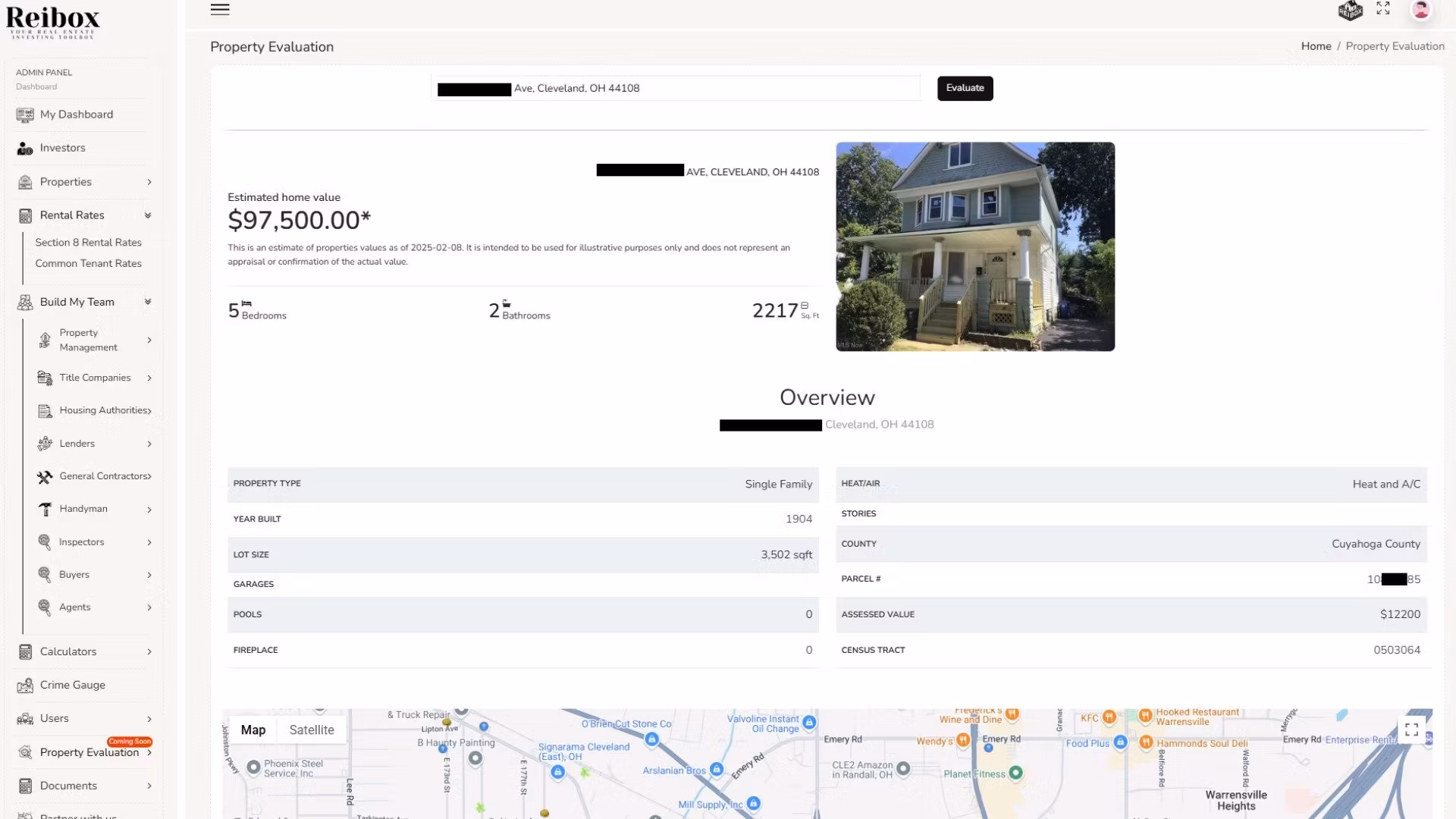Click the fullscreen toggle icon in header
This screenshot has width=1456, height=819.
tap(1383, 8)
